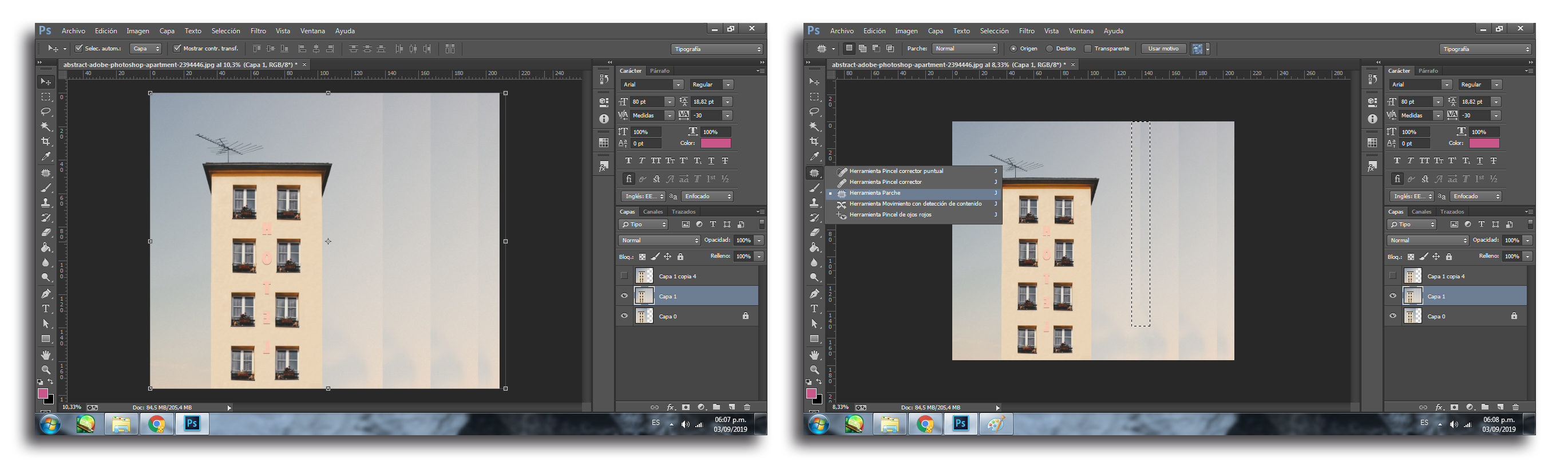The image size is (1568, 465).
Task: Choose Herramienta Pincel de ojos rojos
Action: pos(913,215)
